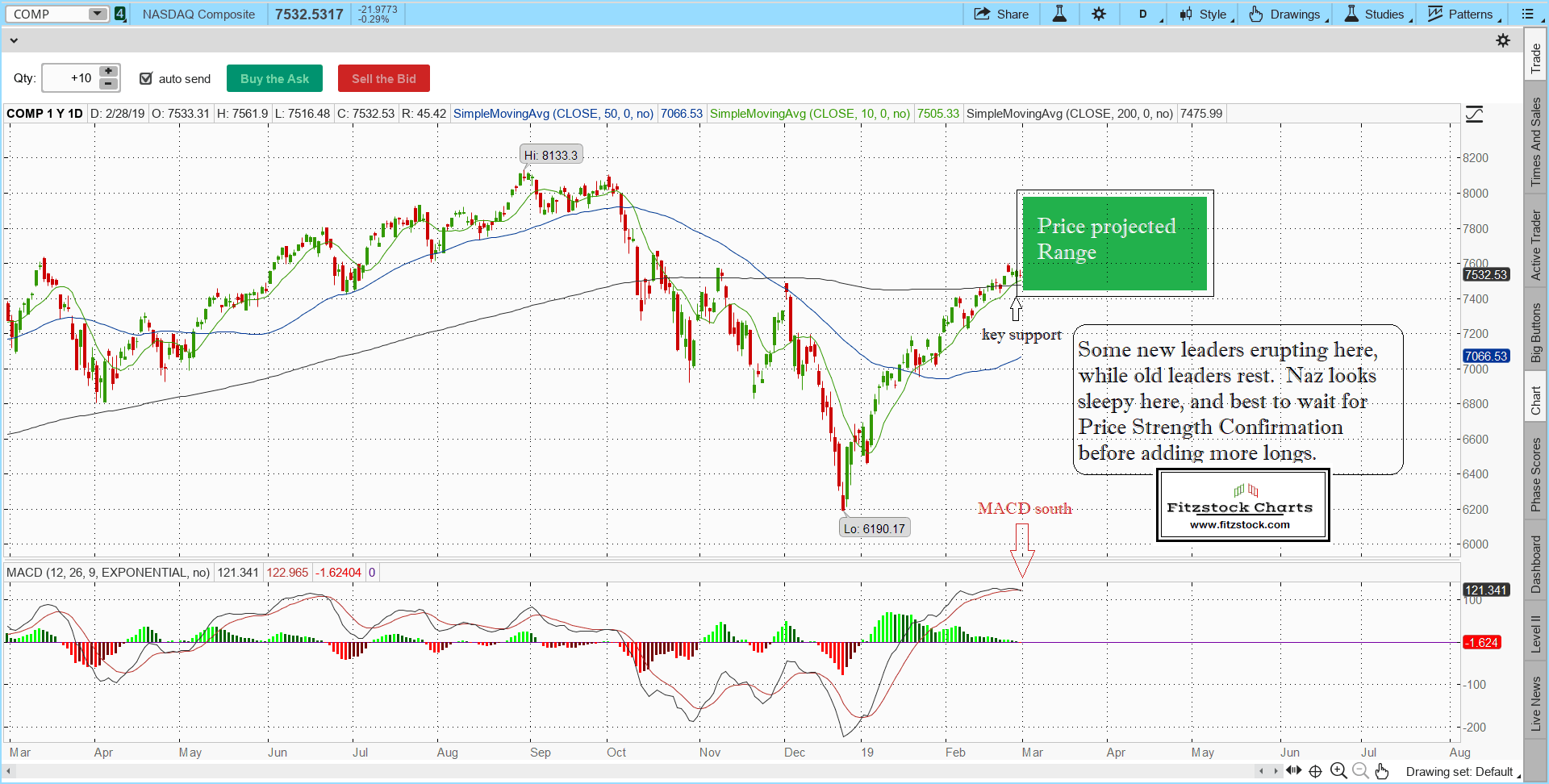Activate the pan hand icon at bottom
The width and height of the screenshot is (1549, 784).
pos(1382,771)
